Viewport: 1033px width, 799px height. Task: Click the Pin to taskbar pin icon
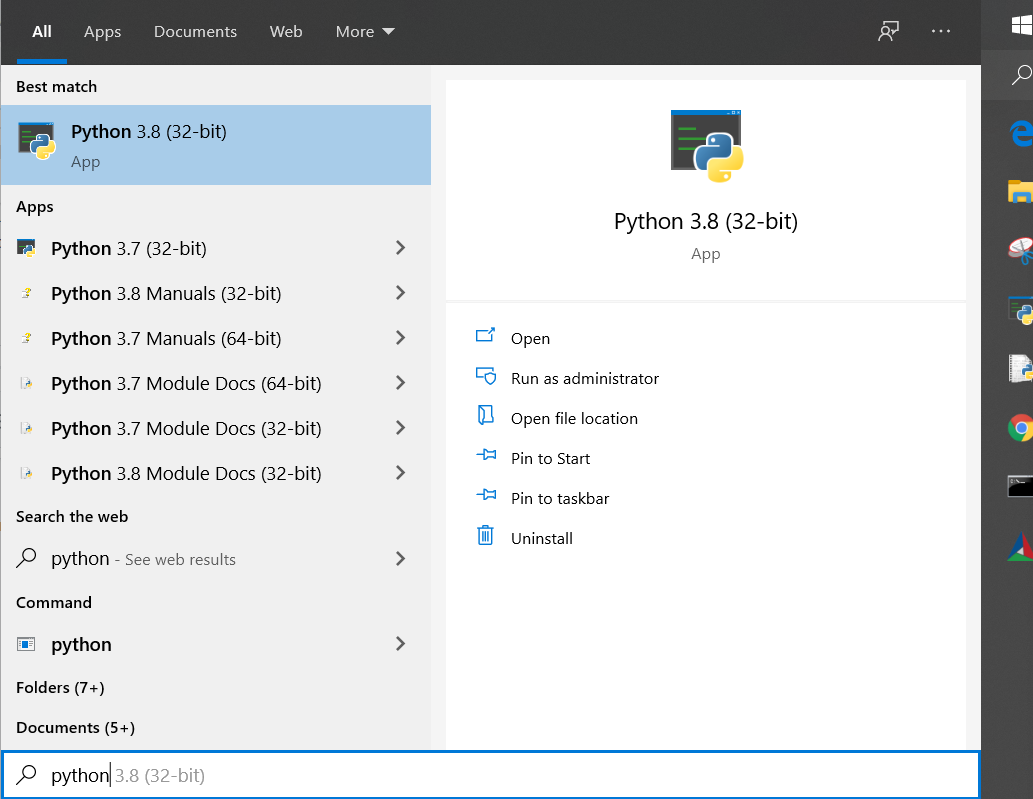point(486,495)
